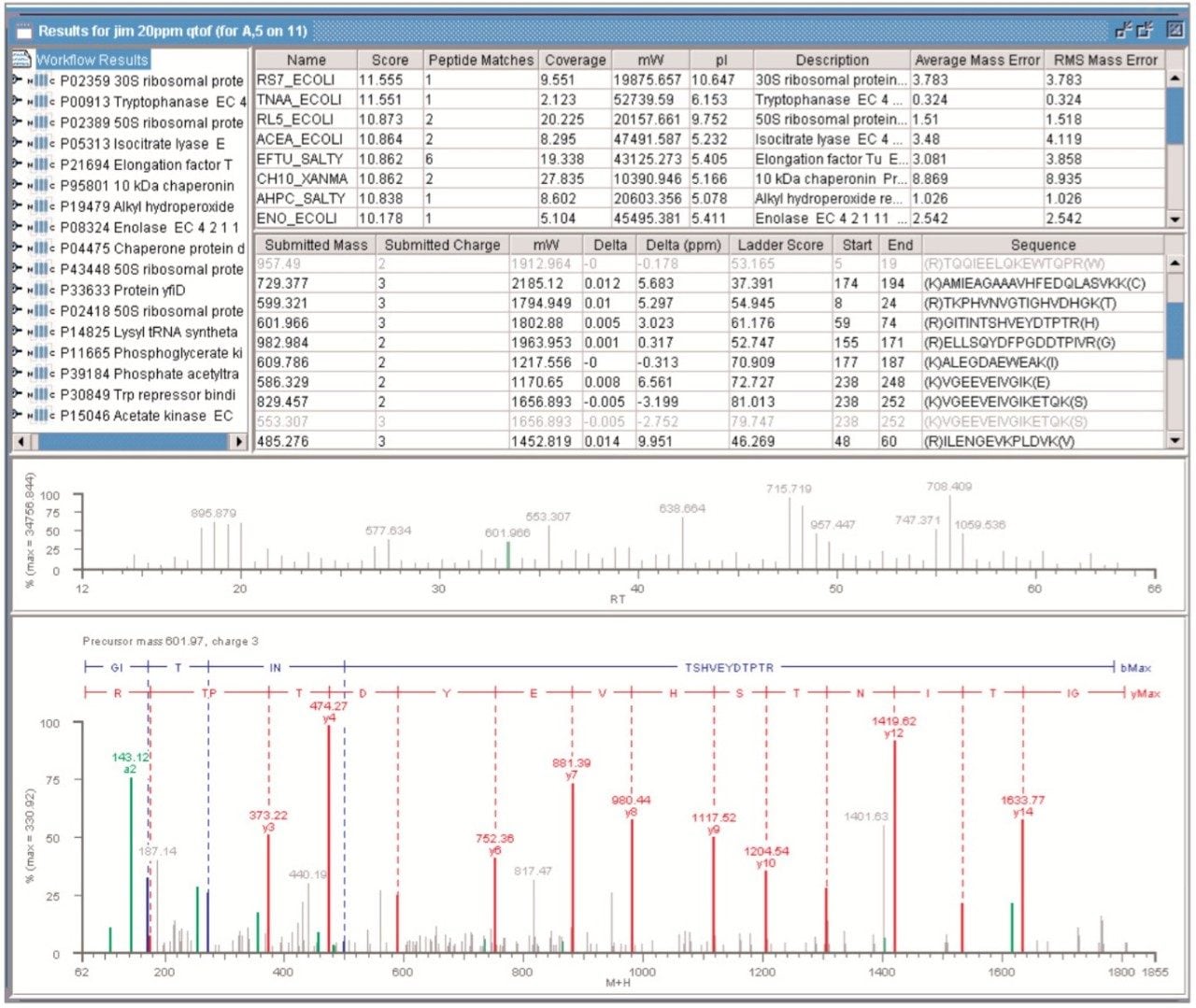This screenshot has height=1008, width=1196.
Task: Sort protein table by Score column header
Action: tap(390, 60)
